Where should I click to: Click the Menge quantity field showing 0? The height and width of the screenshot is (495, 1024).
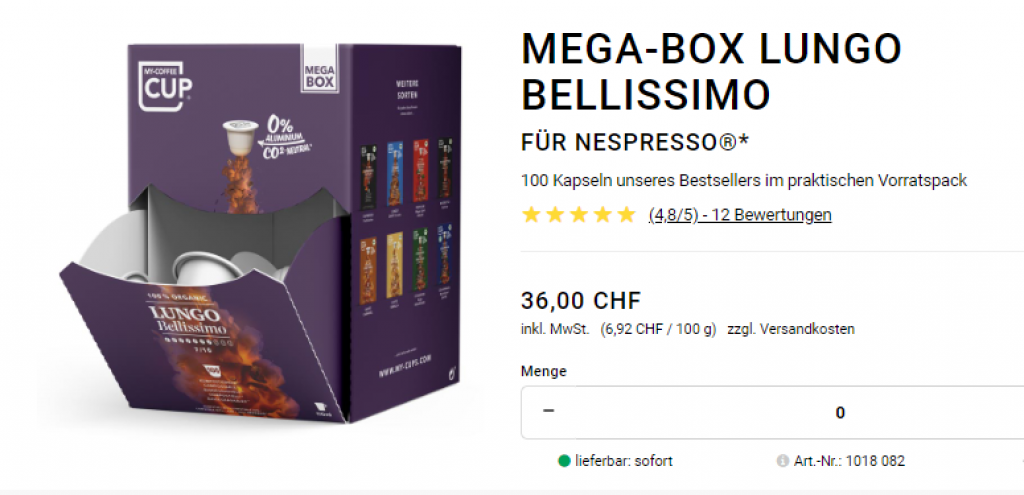(x=840, y=413)
